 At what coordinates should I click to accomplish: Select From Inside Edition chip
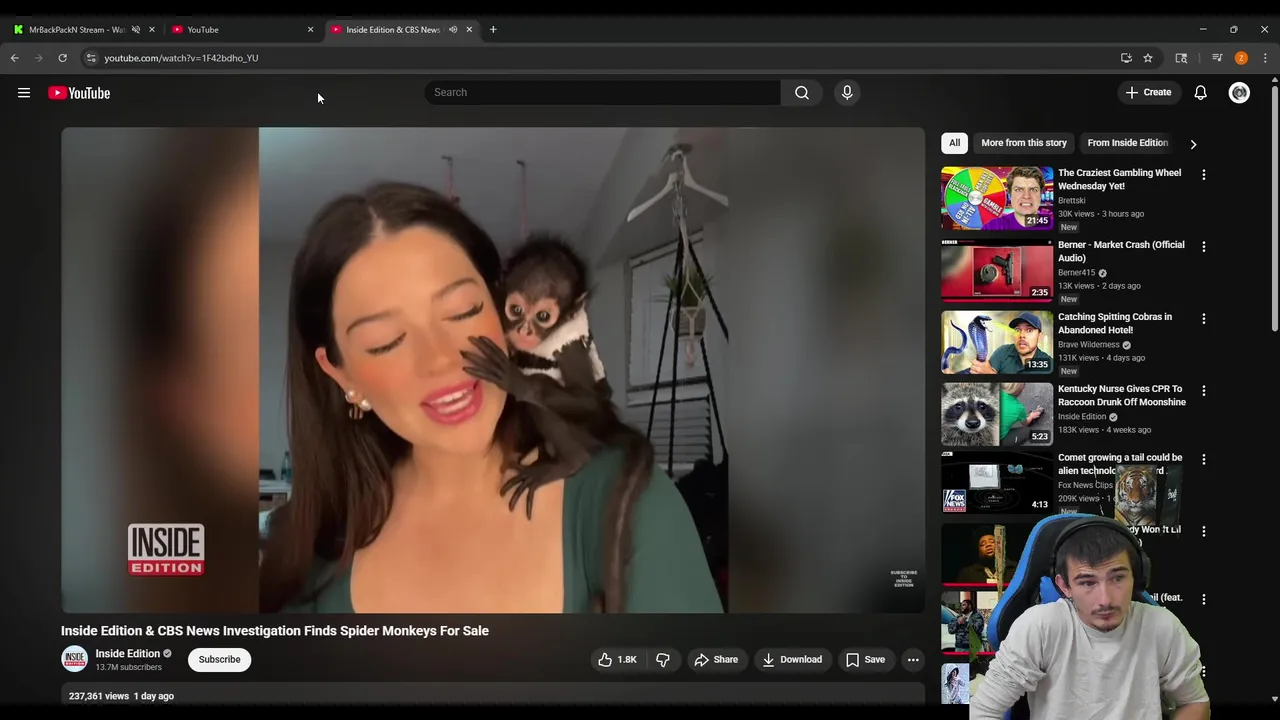tap(1127, 143)
